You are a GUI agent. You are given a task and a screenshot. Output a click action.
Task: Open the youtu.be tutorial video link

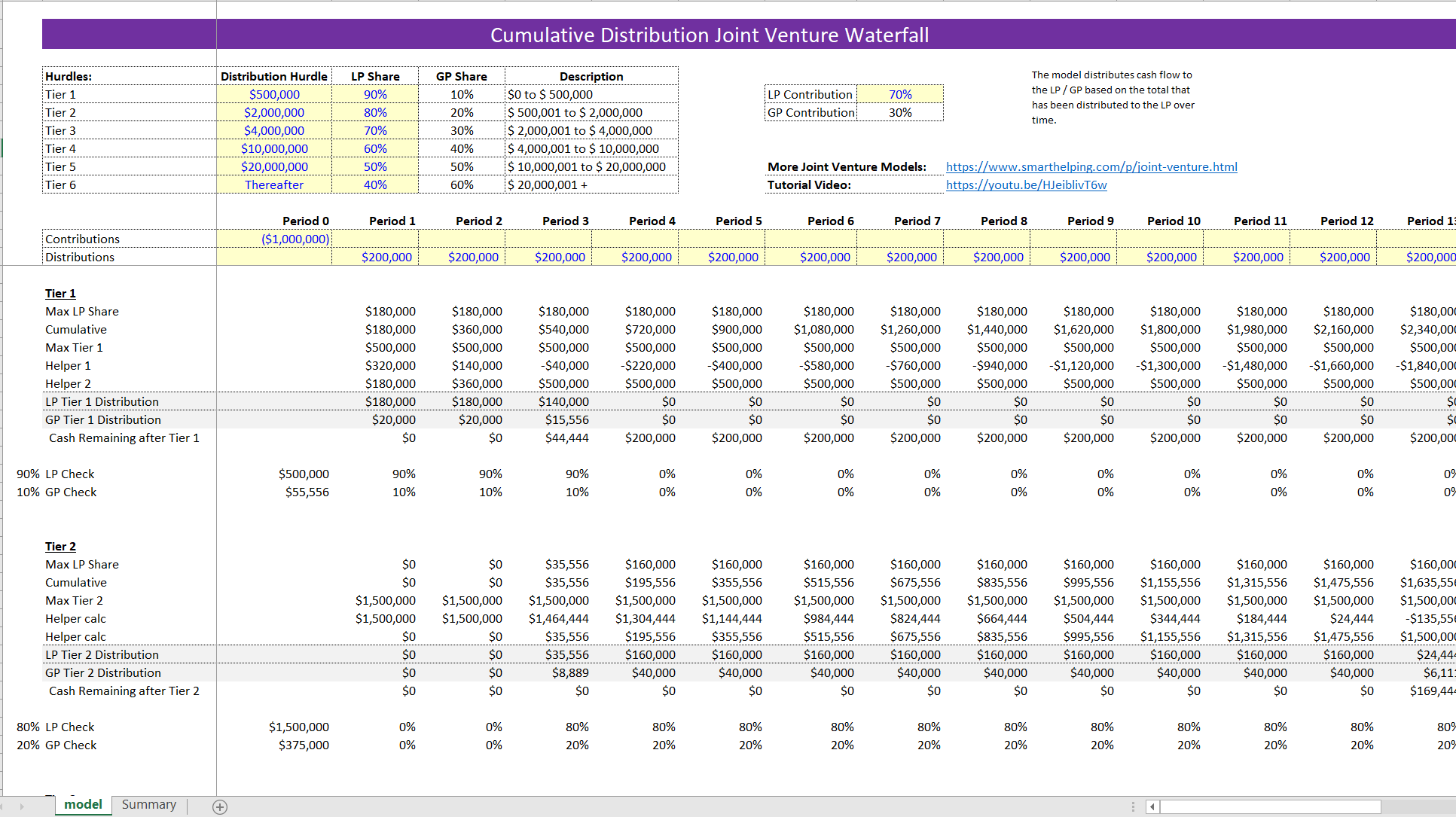click(1026, 184)
